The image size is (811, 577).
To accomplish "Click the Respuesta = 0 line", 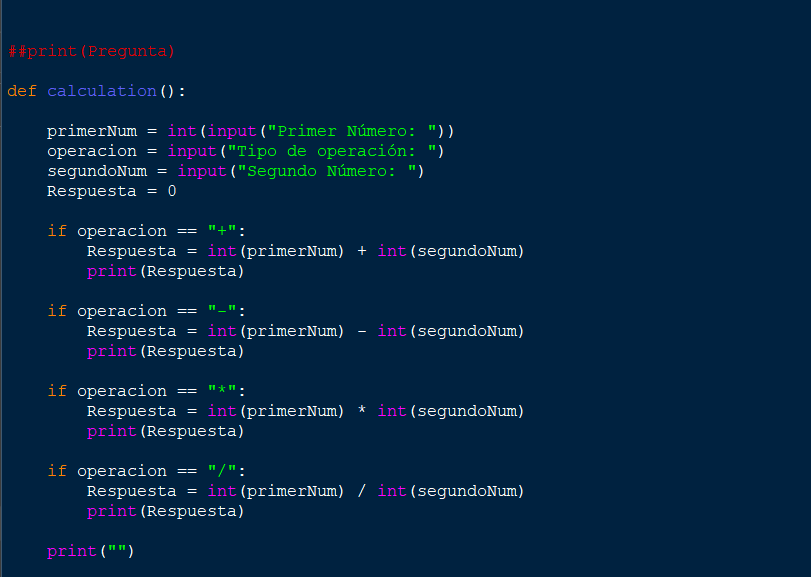I will [x=111, y=191].
